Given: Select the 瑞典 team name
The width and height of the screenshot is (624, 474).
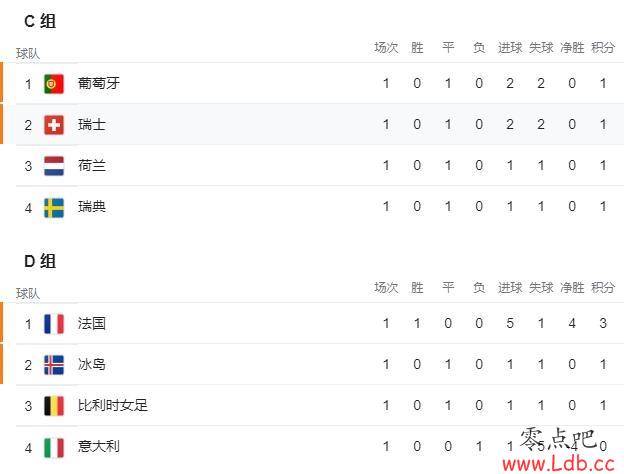Looking at the screenshot, I should point(92,207).
